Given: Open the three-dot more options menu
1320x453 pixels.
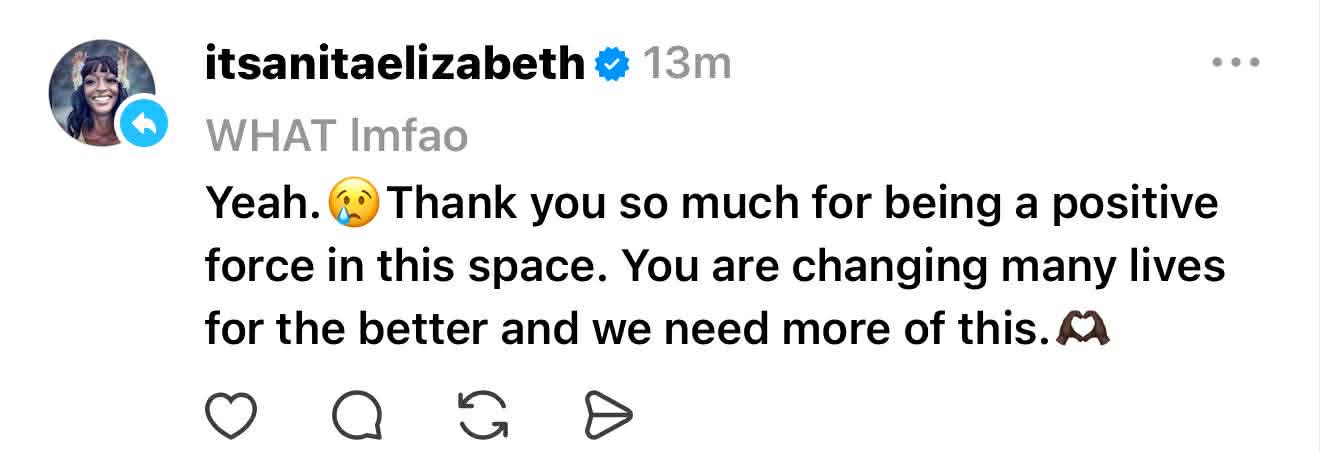Looking at the screenshot, I should click(x=1237, y=63).
